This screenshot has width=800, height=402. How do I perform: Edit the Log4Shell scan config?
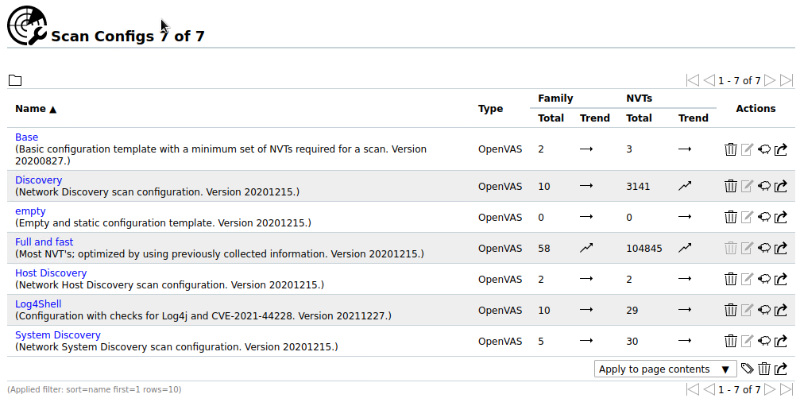747,310
